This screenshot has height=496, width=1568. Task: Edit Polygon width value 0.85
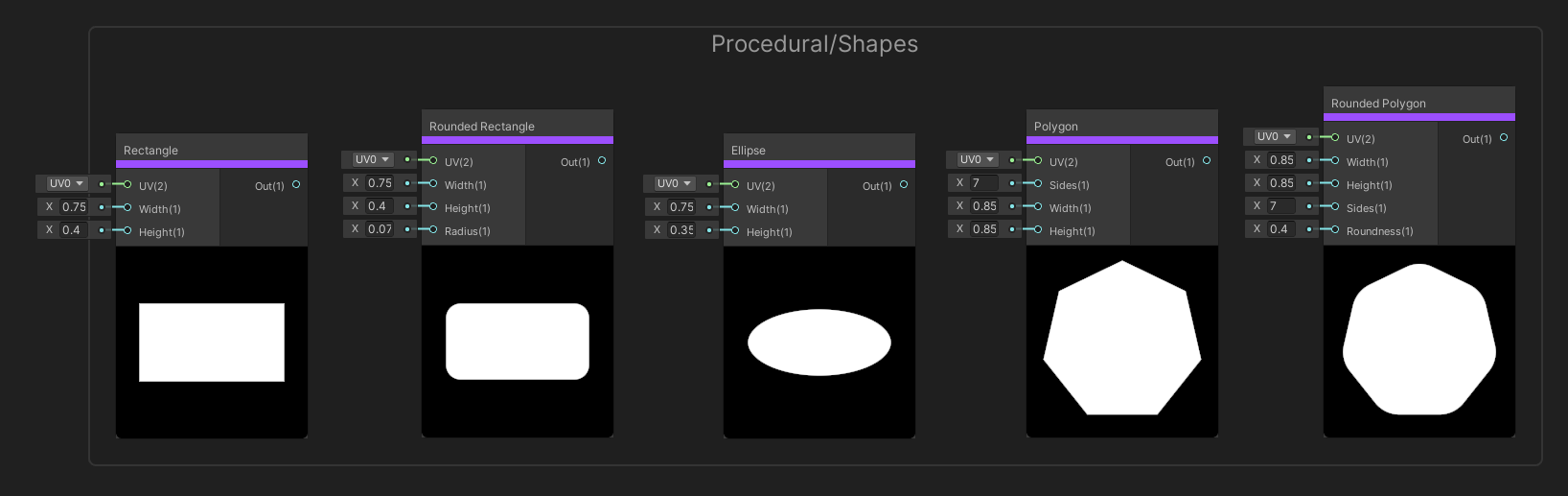pyautogui.click(x=984, y=205)
